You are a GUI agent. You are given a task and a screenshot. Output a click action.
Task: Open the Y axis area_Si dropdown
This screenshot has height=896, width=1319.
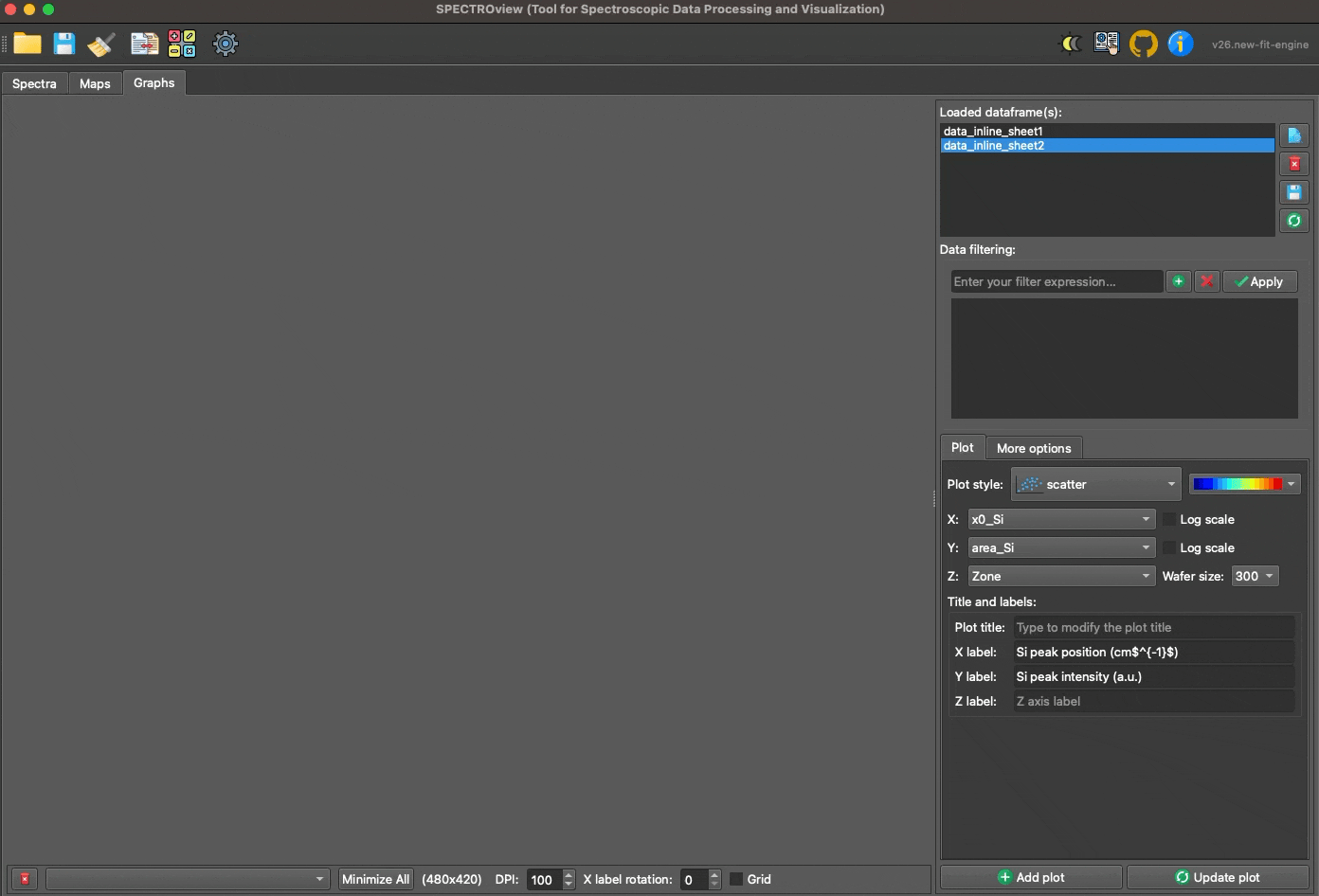(1061, 547)
